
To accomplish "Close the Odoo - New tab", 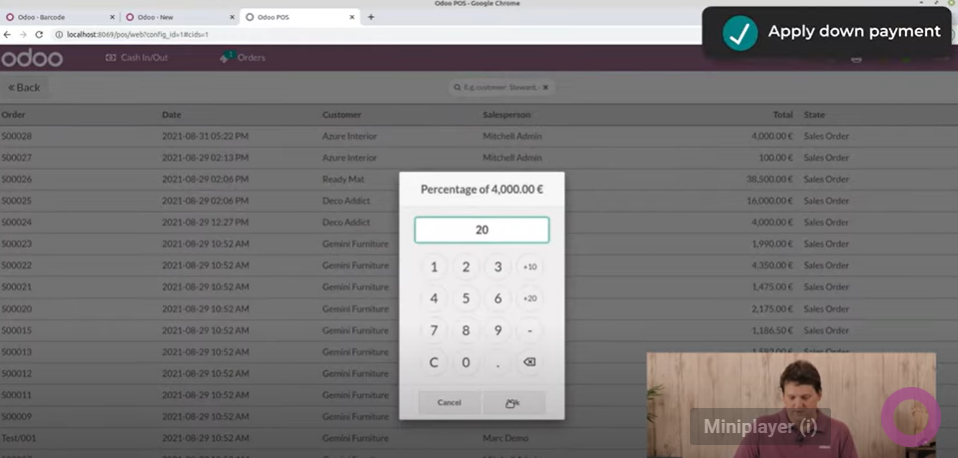I will click(x=232, y=17).
